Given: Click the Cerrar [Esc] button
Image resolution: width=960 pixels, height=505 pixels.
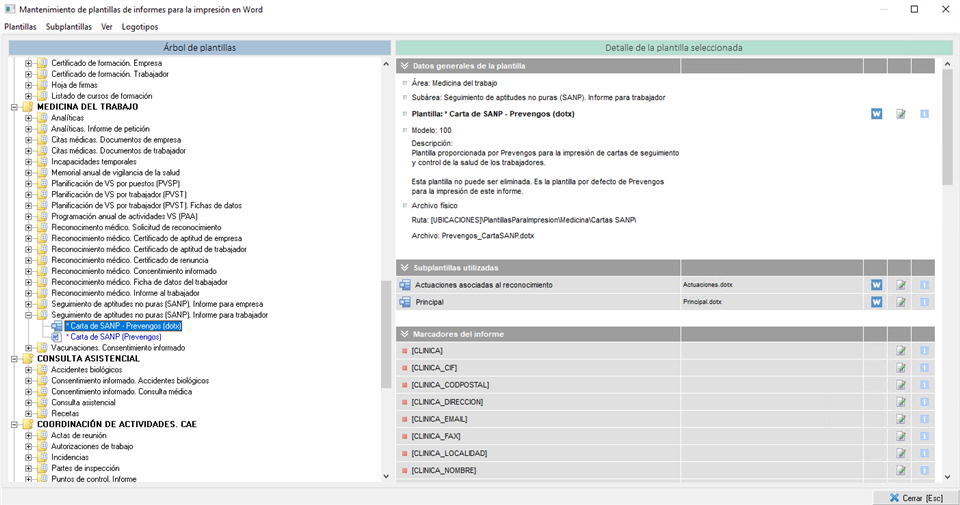Looking at the screenshot, I should (915, 498).
